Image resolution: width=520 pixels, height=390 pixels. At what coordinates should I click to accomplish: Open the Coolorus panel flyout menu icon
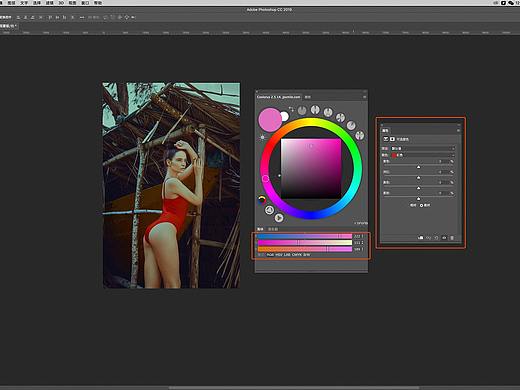(364, 97)
